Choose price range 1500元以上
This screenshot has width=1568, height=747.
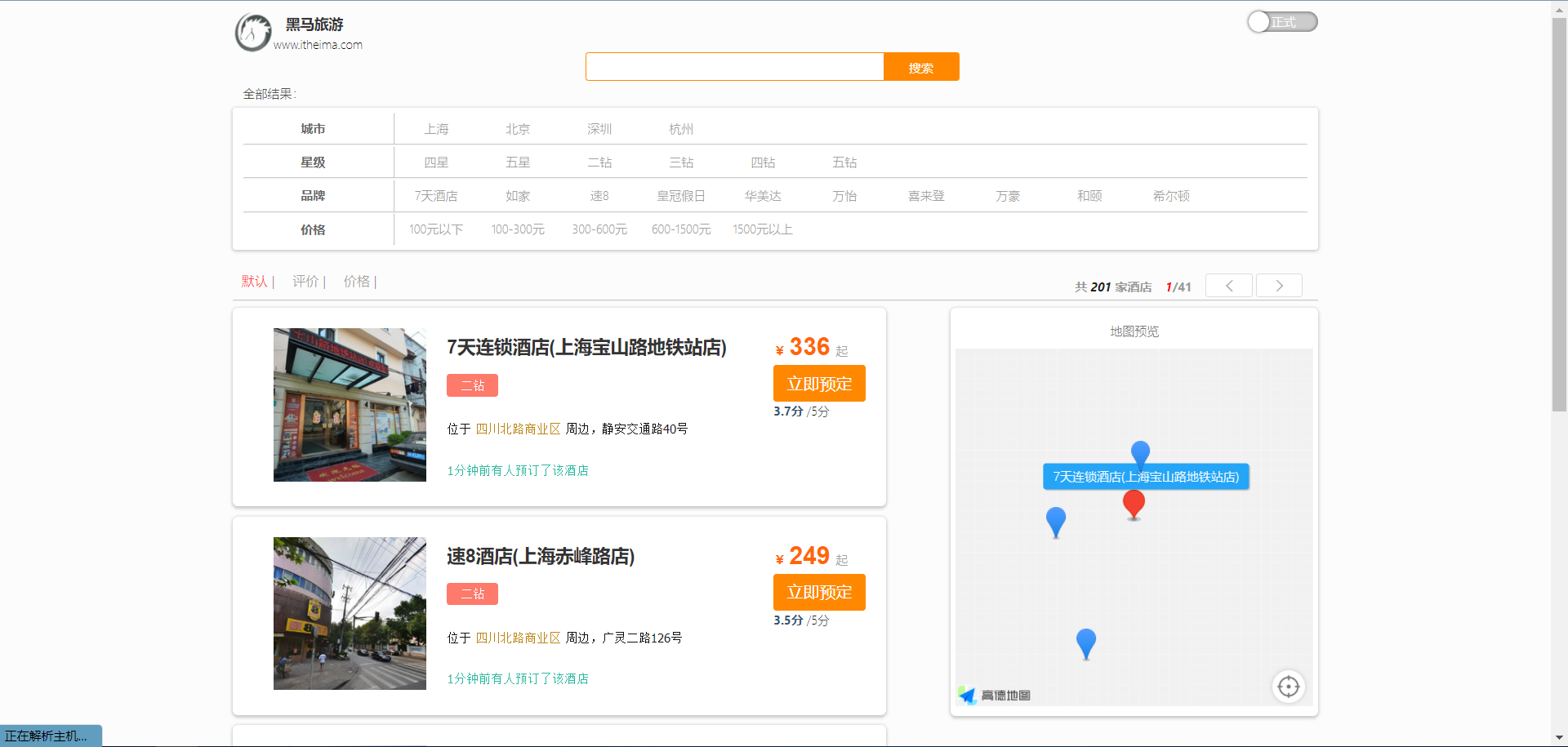[763, 229]
